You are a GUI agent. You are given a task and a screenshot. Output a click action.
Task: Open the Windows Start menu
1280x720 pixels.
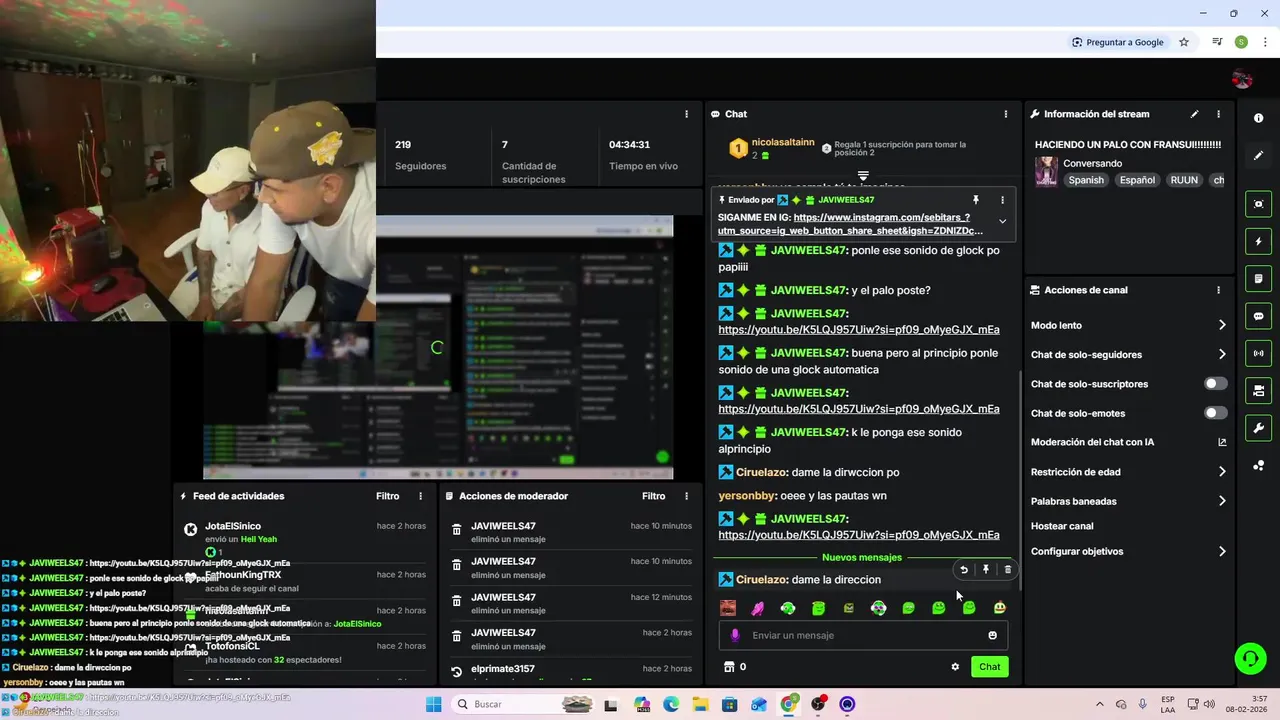point(433,704)
